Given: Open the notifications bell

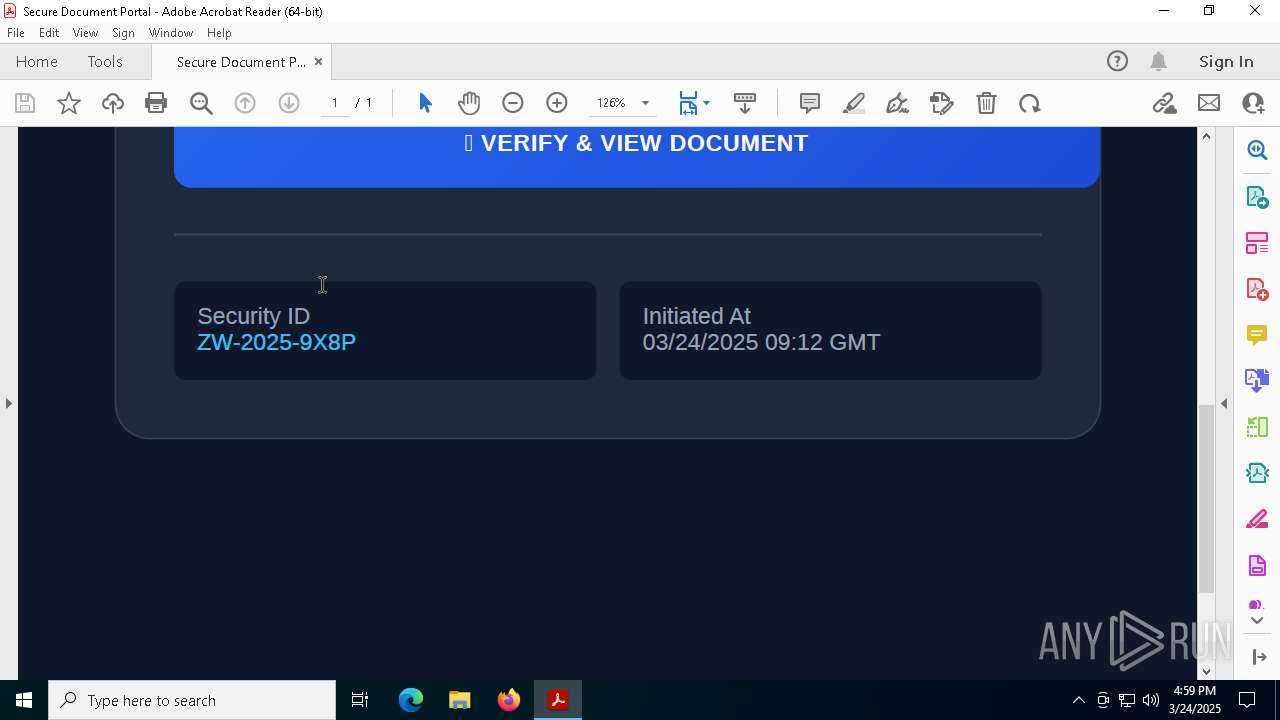Looking at the screenshot, I should [x=1159, y=61].
